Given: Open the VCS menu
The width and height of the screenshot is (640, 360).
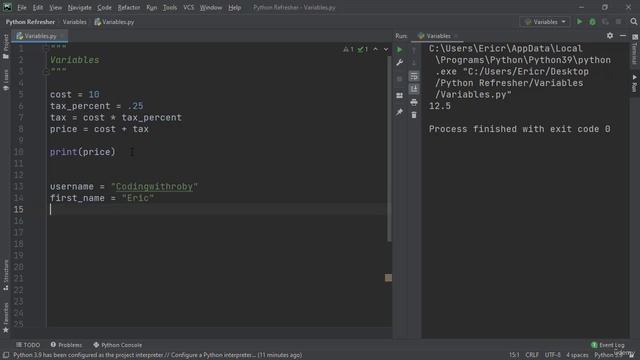Looking at the screenshot, I should (189, 7).
